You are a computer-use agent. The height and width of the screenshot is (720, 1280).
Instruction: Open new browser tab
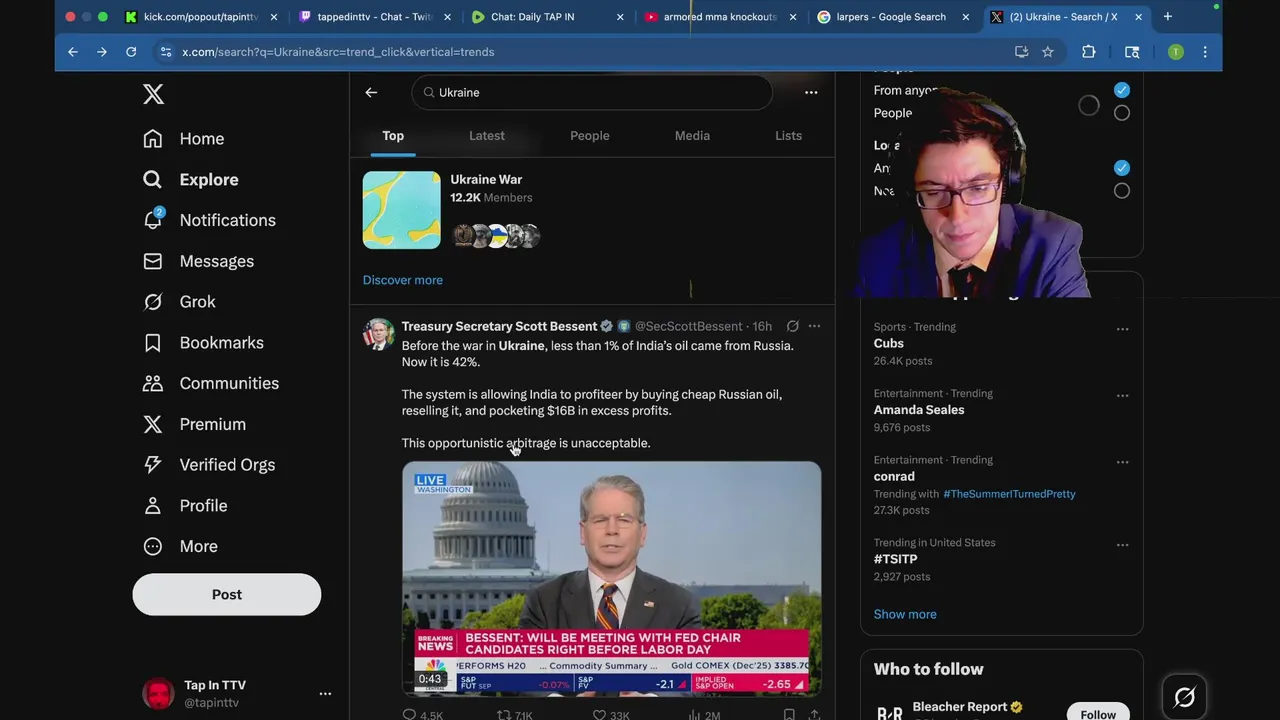pyautogui.click(x=1167, y=17)
